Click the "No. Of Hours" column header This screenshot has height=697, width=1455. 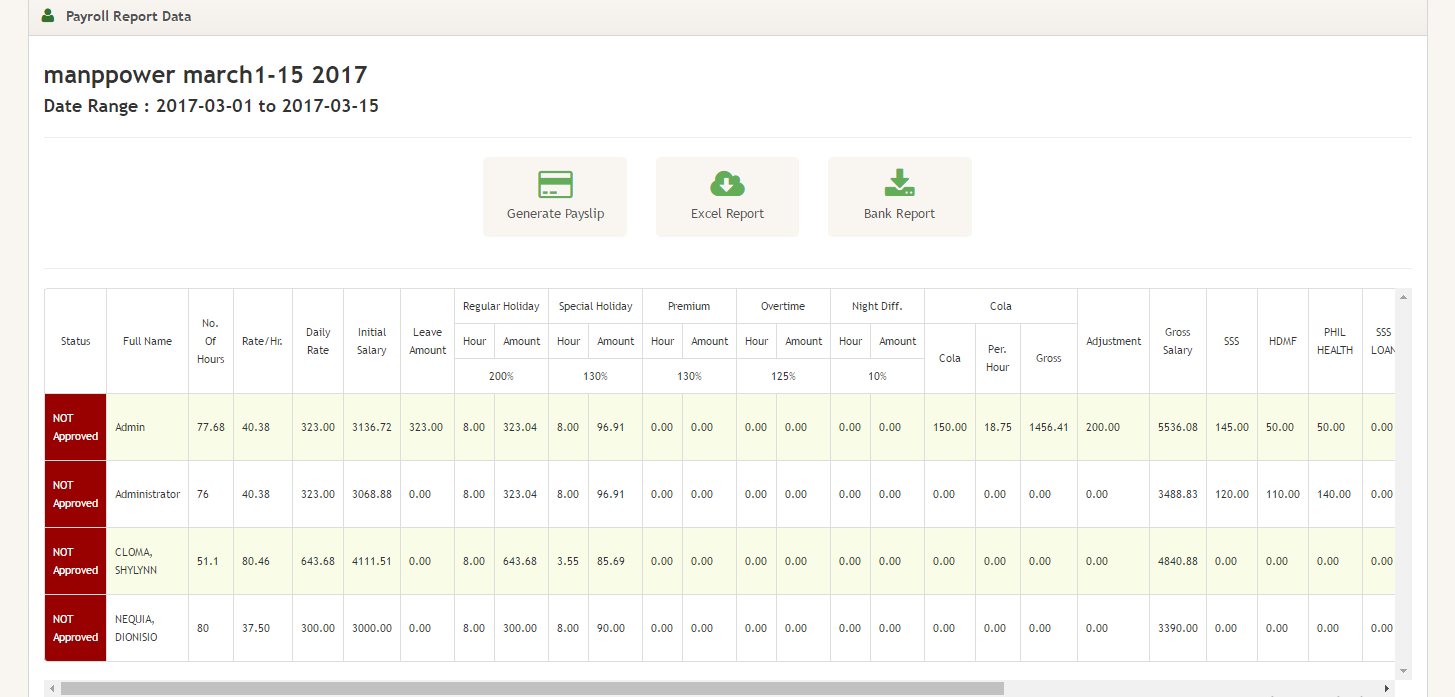point(211,341)
